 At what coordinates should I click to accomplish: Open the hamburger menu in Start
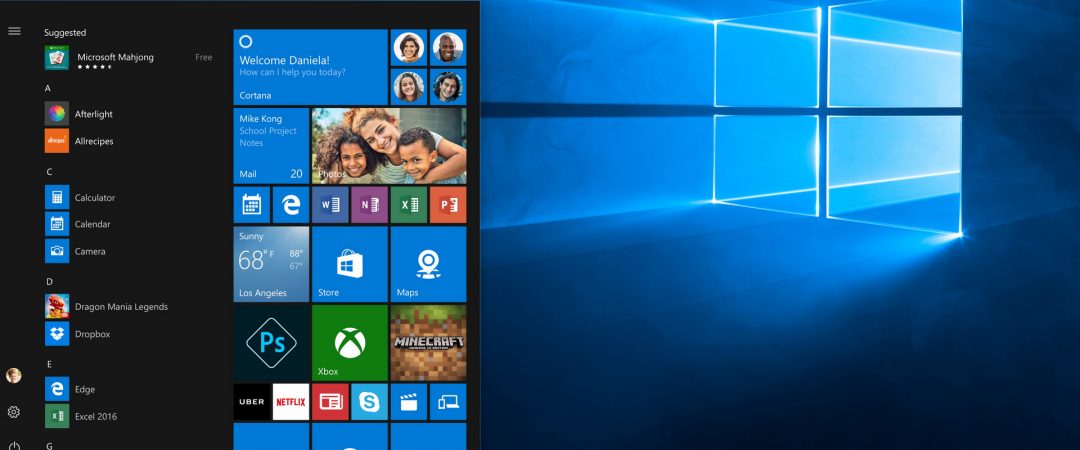click(14, 31)
